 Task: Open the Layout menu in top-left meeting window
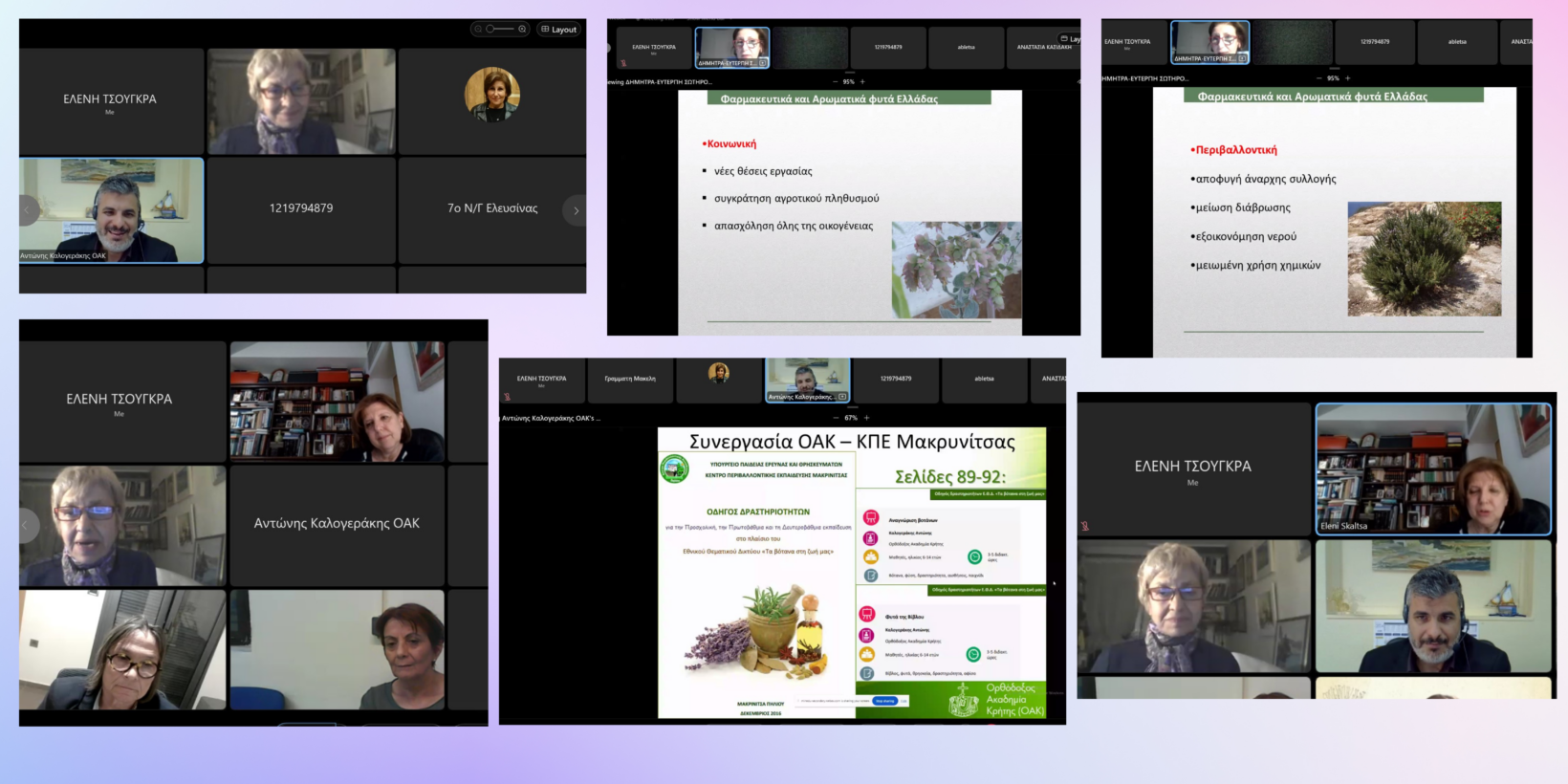(559, 30)
